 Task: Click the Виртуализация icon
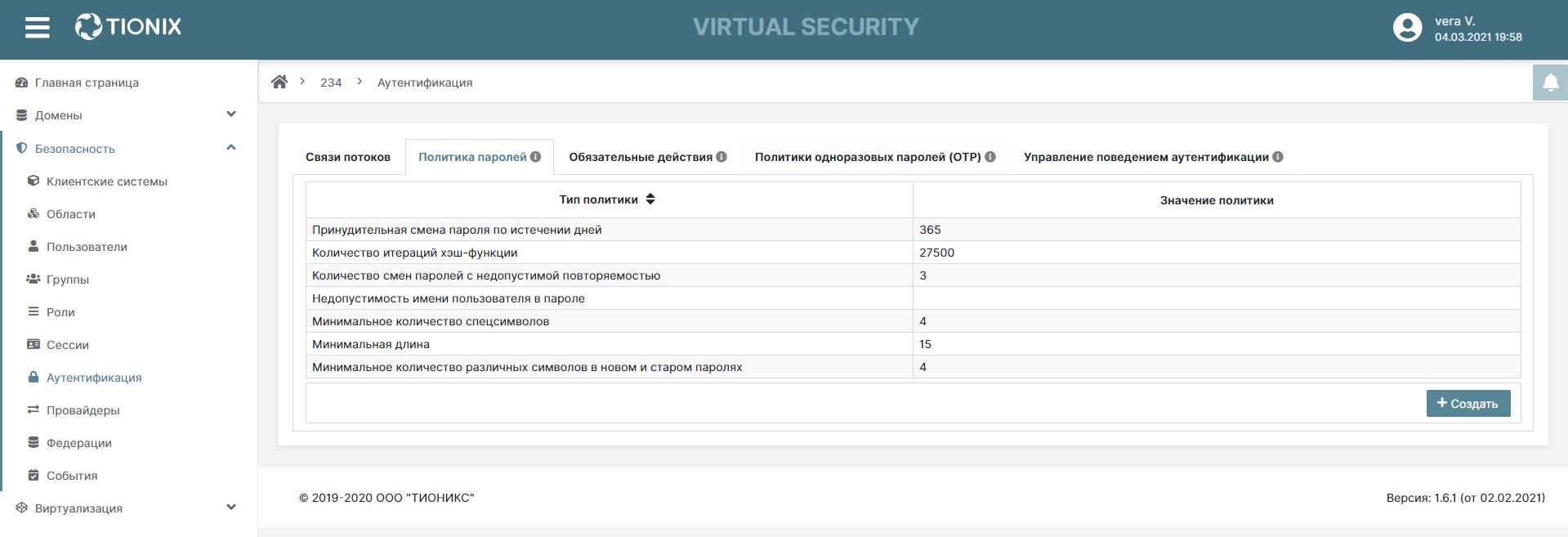(22, 508)
